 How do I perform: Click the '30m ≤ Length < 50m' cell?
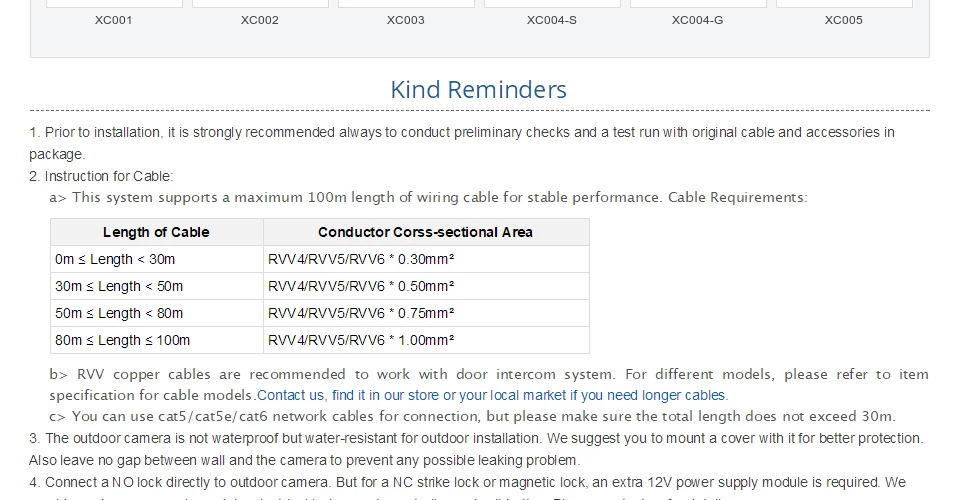click(x=156, y=286)
